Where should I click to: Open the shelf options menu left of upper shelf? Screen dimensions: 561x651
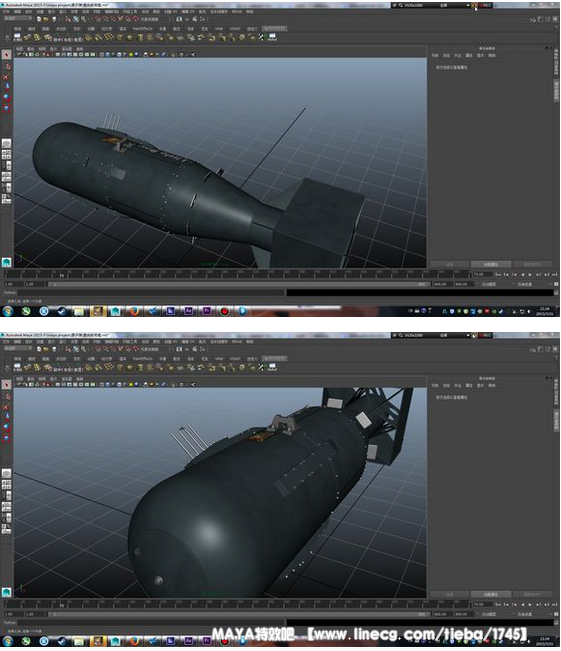pyautogui.click(x=6, y=37)
